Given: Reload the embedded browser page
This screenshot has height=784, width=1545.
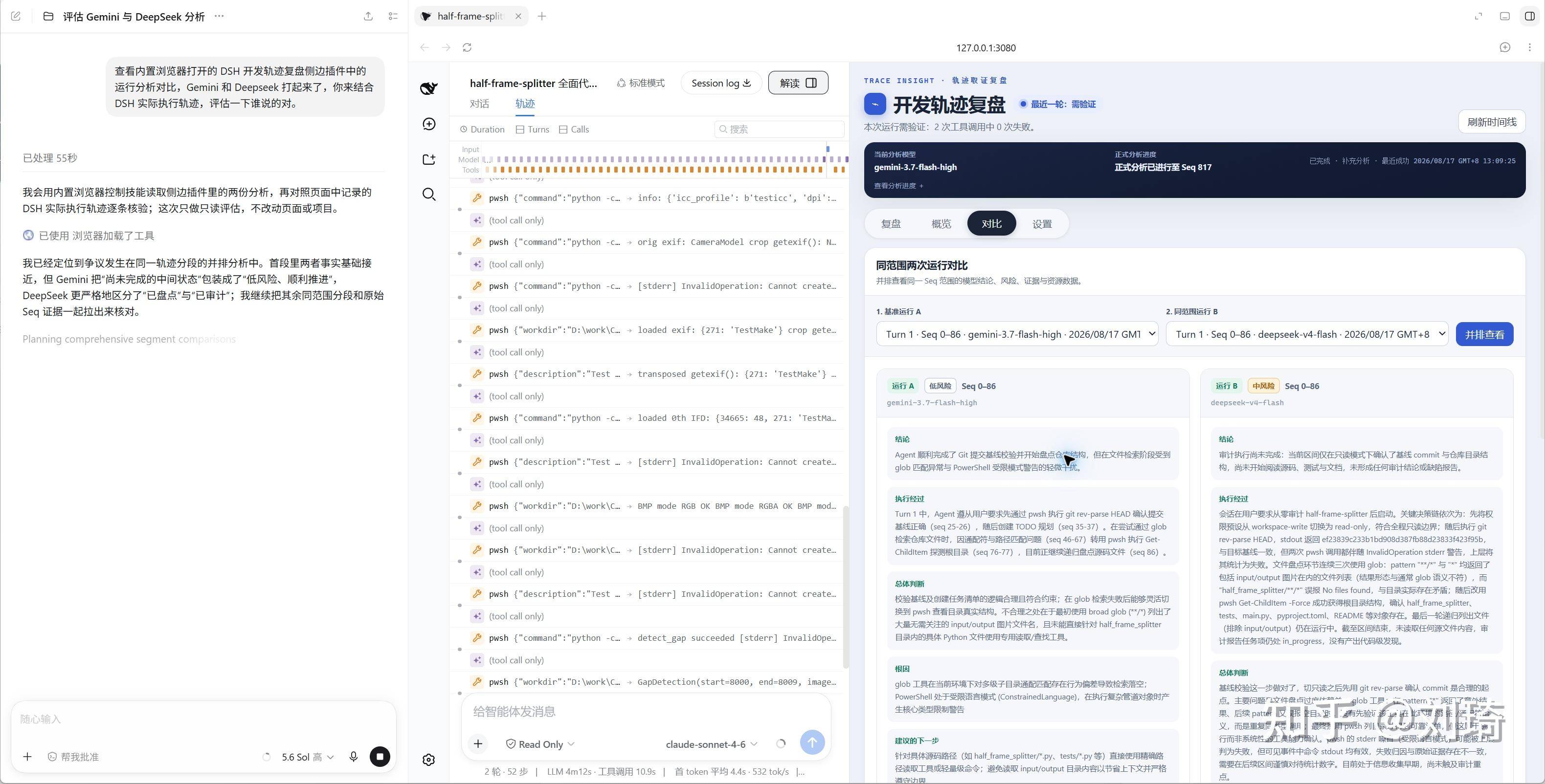Looking at the screenshot, I should click(467, 47).
